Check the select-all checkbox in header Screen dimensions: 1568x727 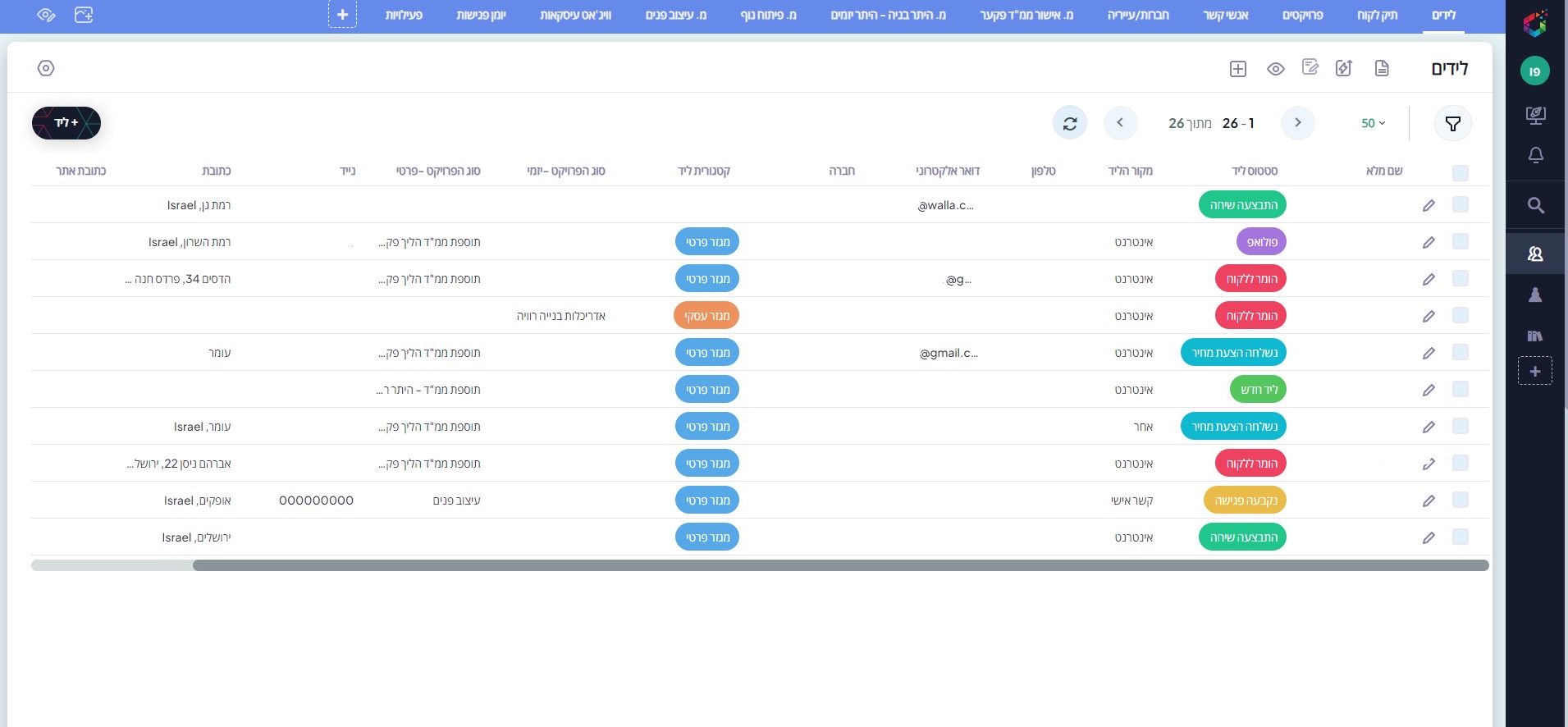1460,172
